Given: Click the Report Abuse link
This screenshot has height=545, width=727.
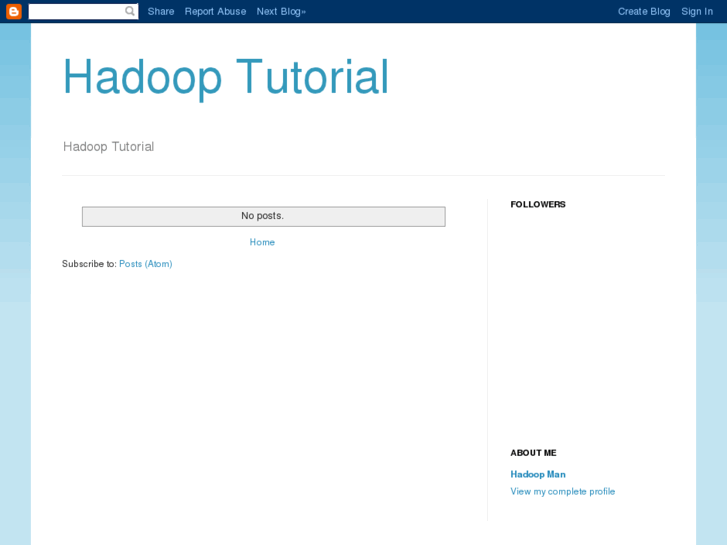Looking at the screenshot, I should pos(215,12).
